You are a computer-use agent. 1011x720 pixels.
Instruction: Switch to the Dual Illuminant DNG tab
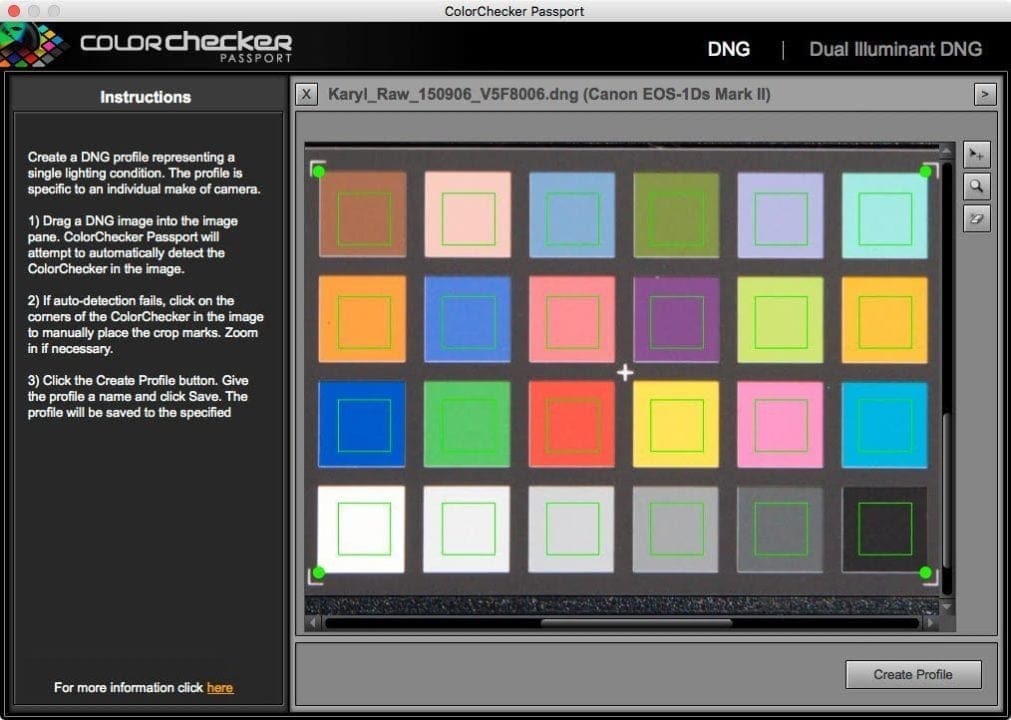[x=896, y=49]
